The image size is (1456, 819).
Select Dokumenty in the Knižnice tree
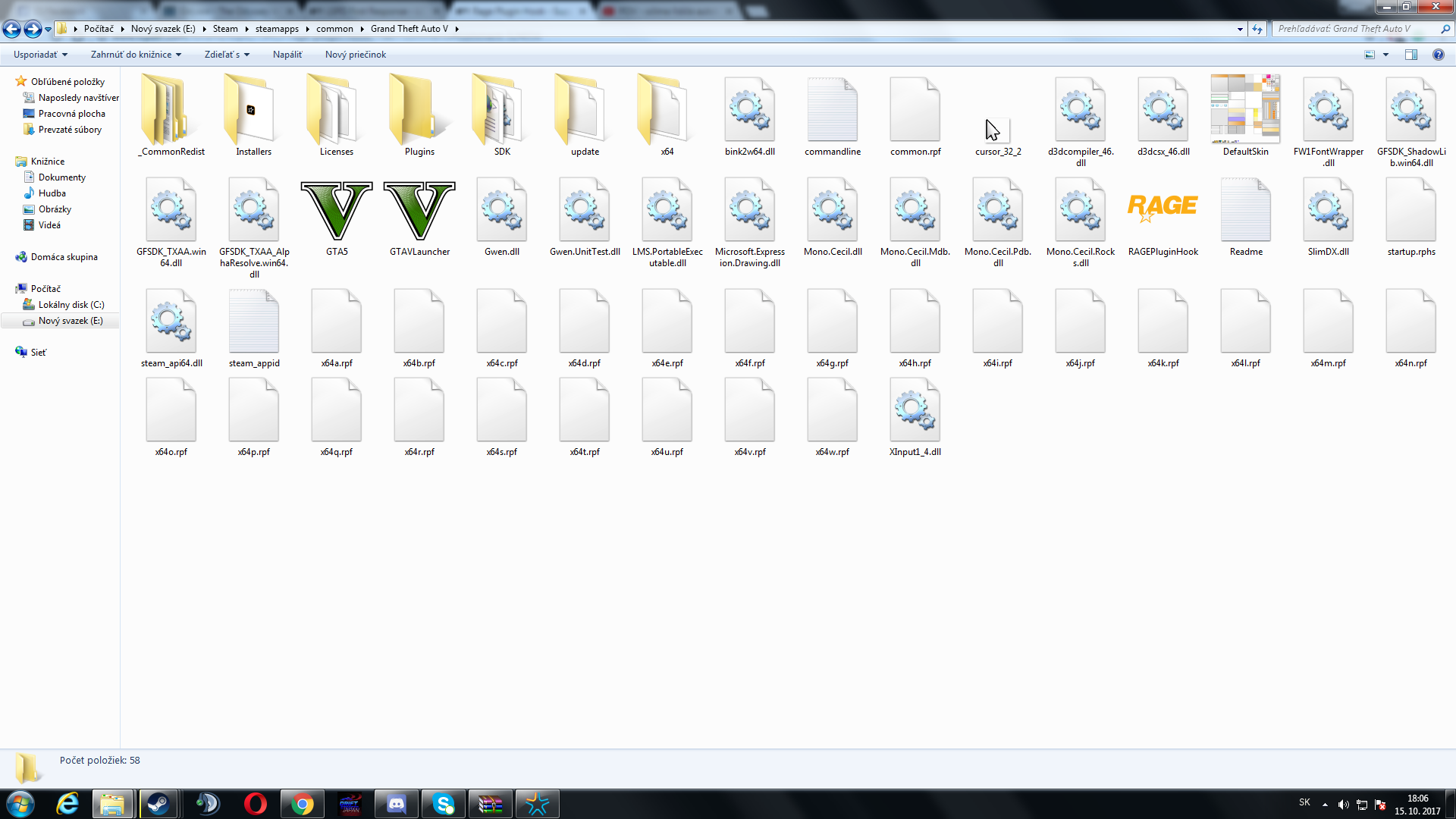(x=61, y=177)
